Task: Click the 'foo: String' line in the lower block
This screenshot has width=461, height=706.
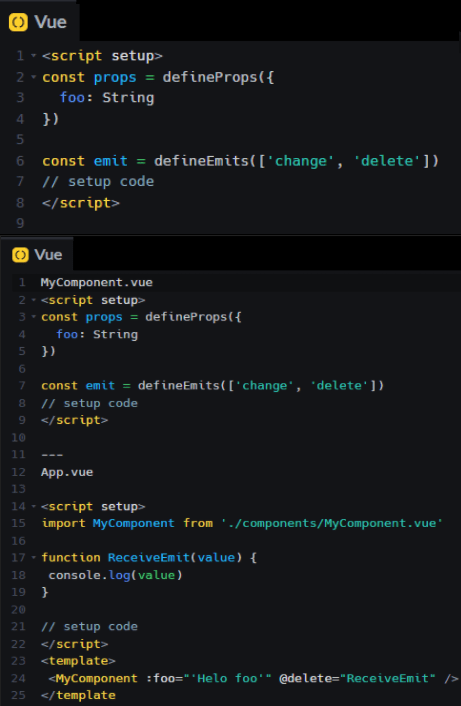Action: coord(97,334)
